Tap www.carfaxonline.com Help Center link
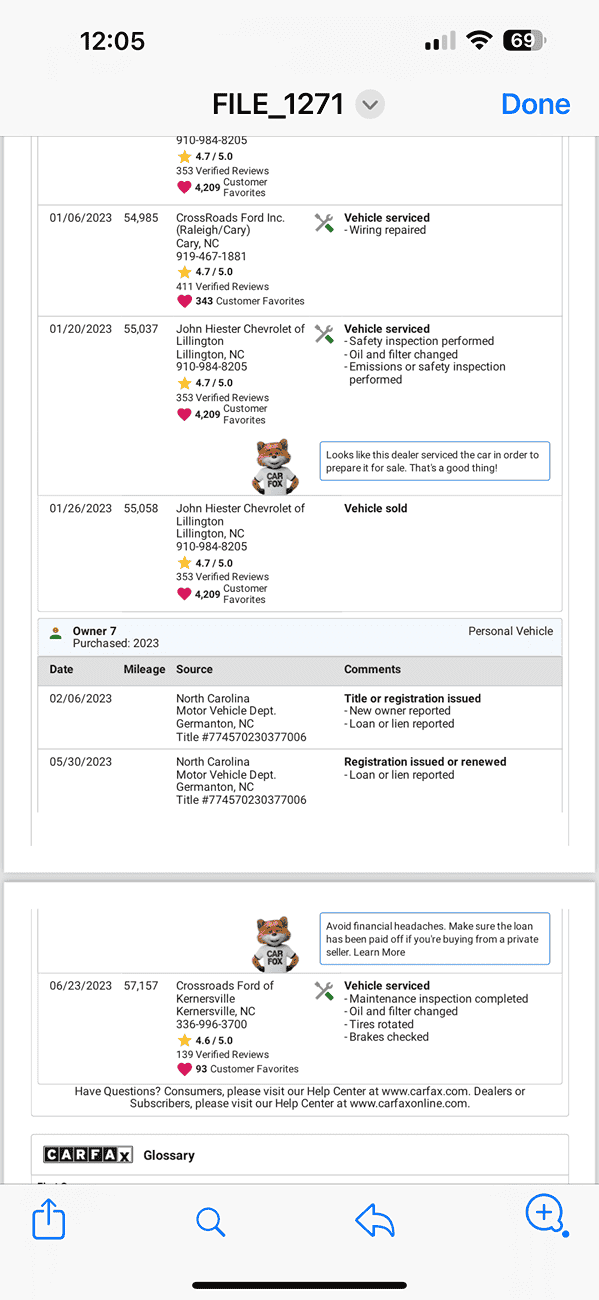 [x=408, y=1104]
